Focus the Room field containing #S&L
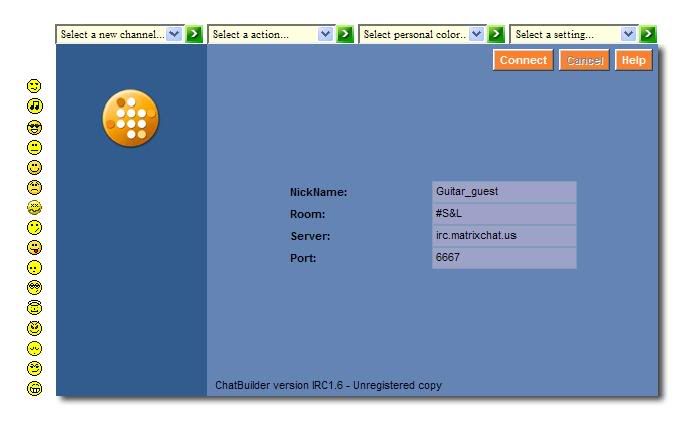This screenshot has height=425, width=685. point(504,214)
